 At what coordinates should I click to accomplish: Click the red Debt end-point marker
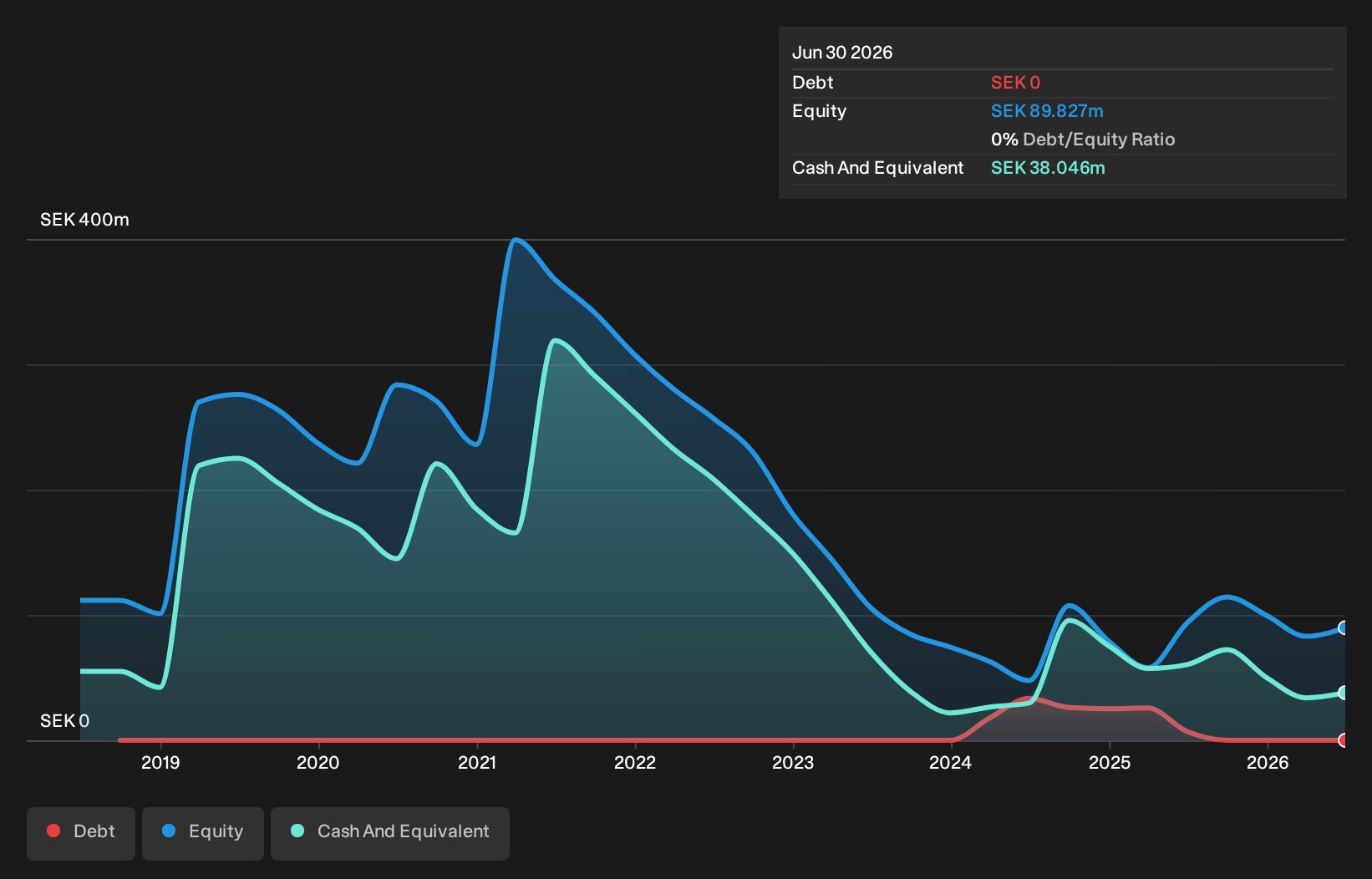(x=1344, y=740)
